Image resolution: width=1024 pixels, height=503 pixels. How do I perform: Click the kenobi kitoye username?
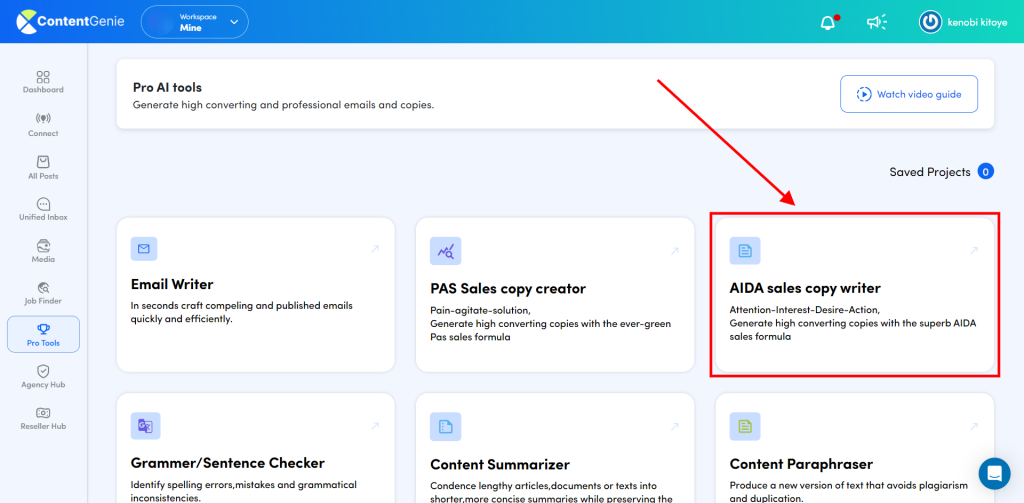click(x=977, y=22)
